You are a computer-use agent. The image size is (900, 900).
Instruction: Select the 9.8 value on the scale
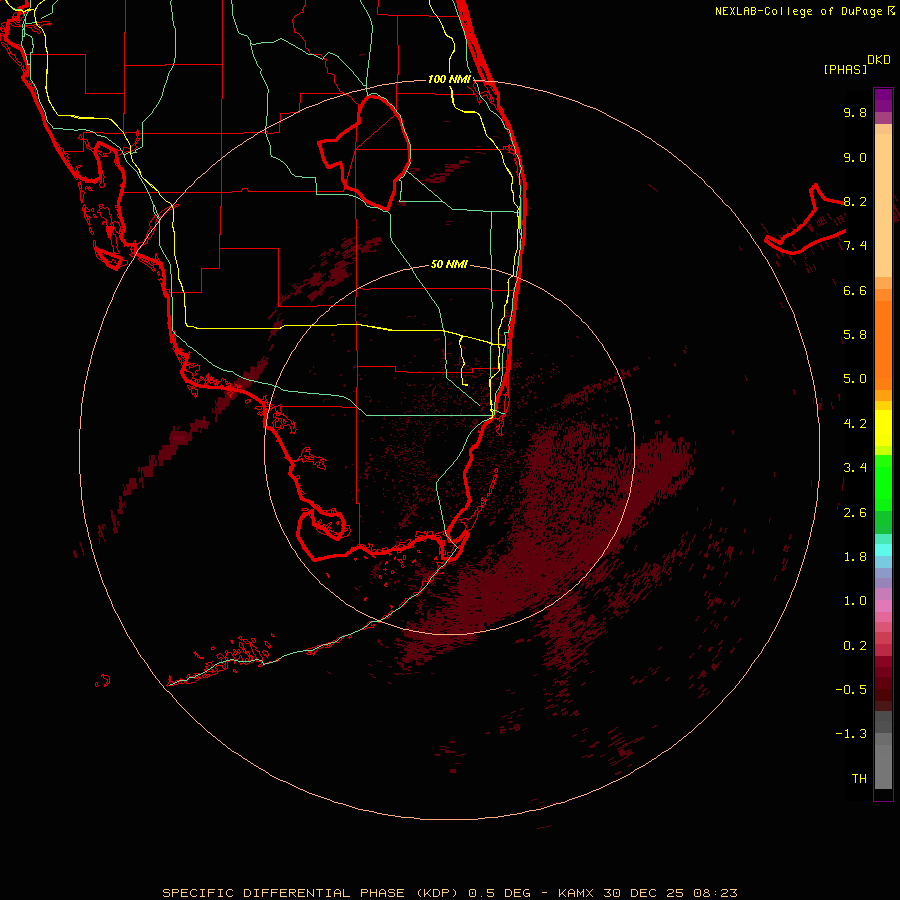[x=855, y=112]
